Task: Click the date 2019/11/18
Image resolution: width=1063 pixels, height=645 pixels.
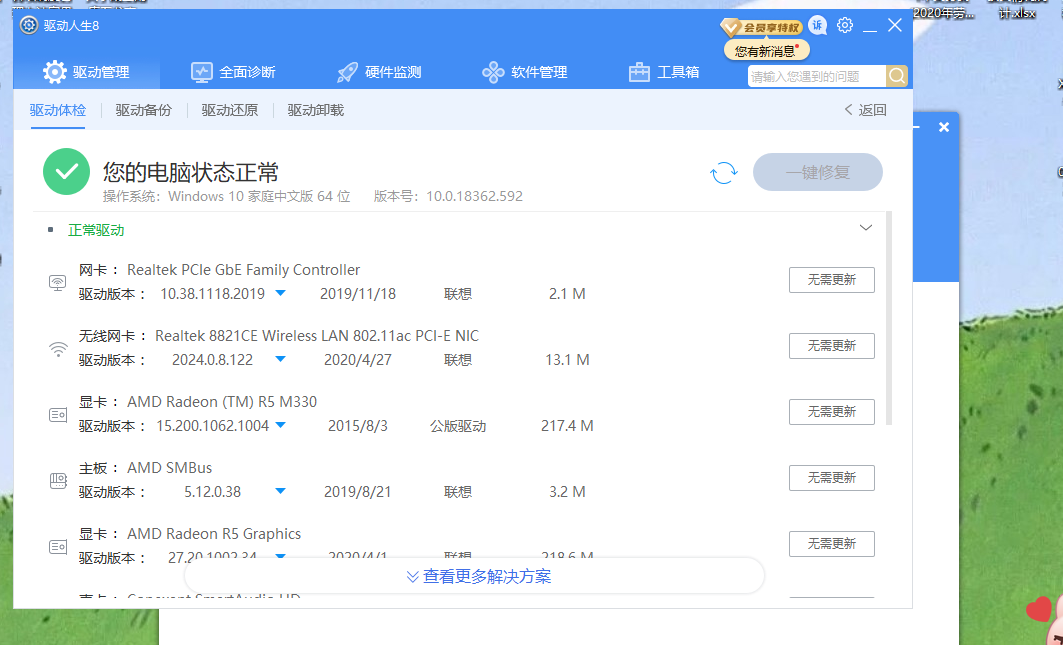Action: coord(357,294)
